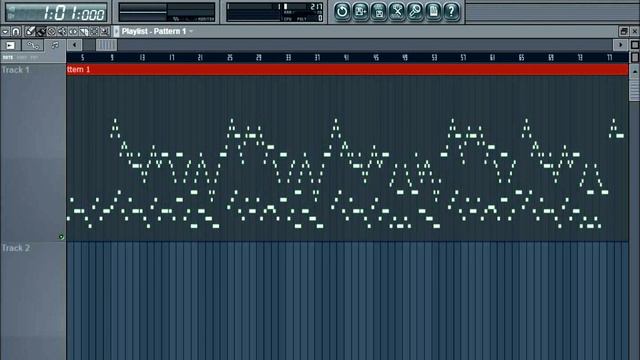
Task: Click the save new version icon
Action: 360,11
